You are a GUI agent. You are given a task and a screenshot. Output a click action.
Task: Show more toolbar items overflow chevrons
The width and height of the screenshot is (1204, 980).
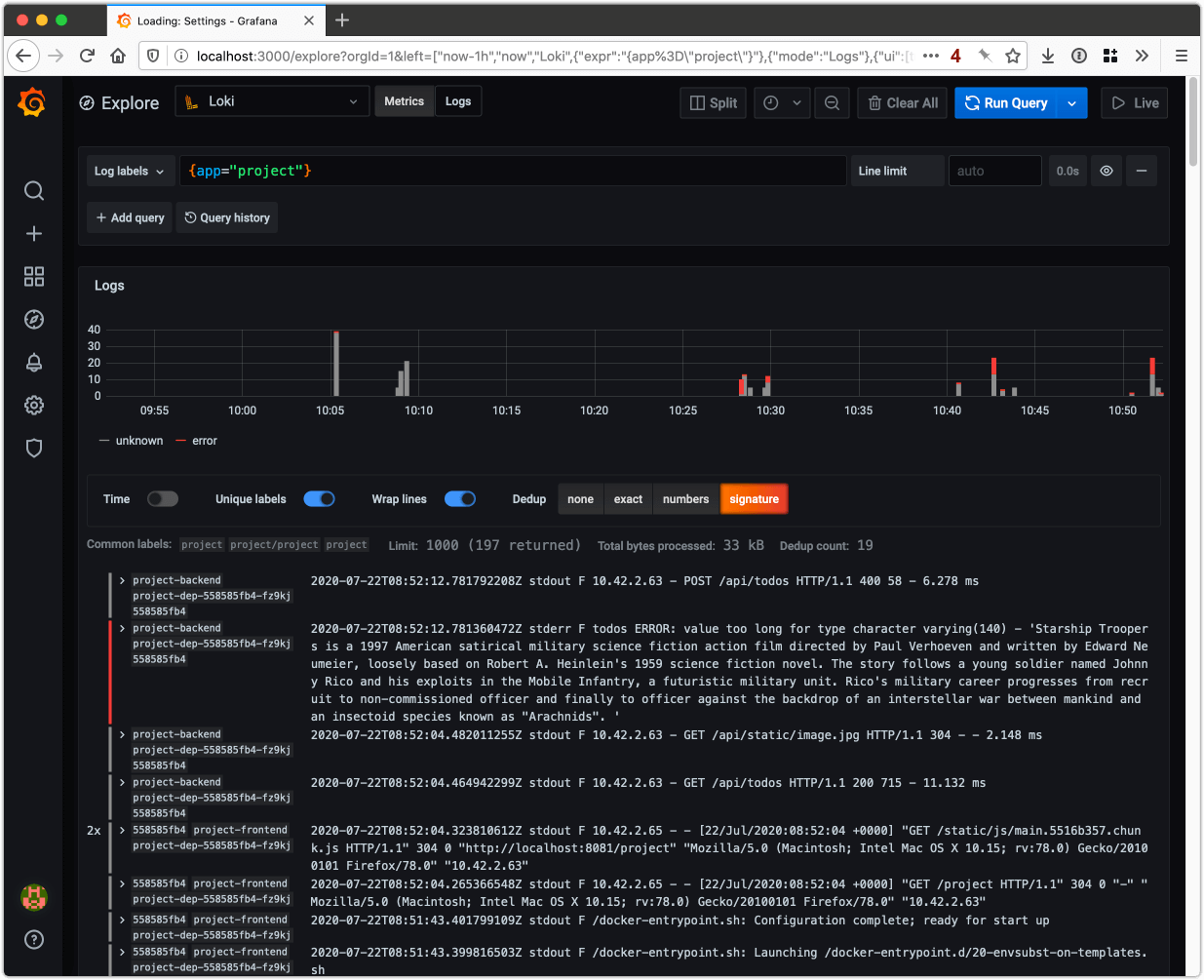pos(1142,56)
